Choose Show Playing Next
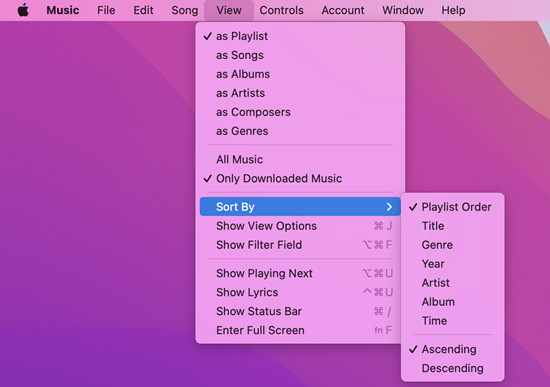Viewport: 550px width, 387px height. [300, 273]
